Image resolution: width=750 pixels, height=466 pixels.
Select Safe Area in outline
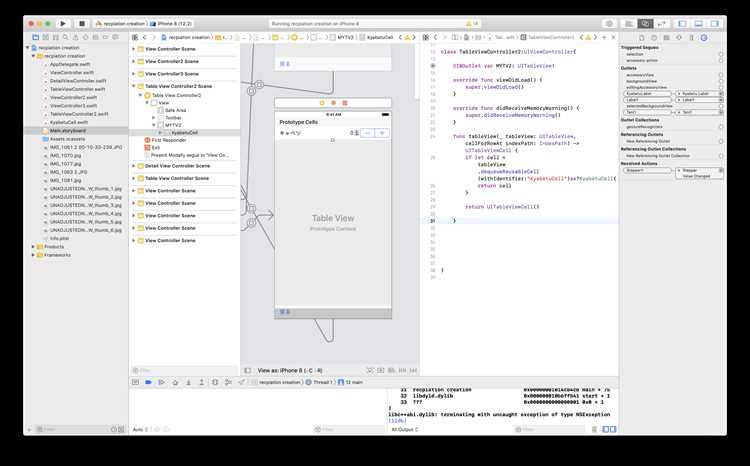coord(176,110)
